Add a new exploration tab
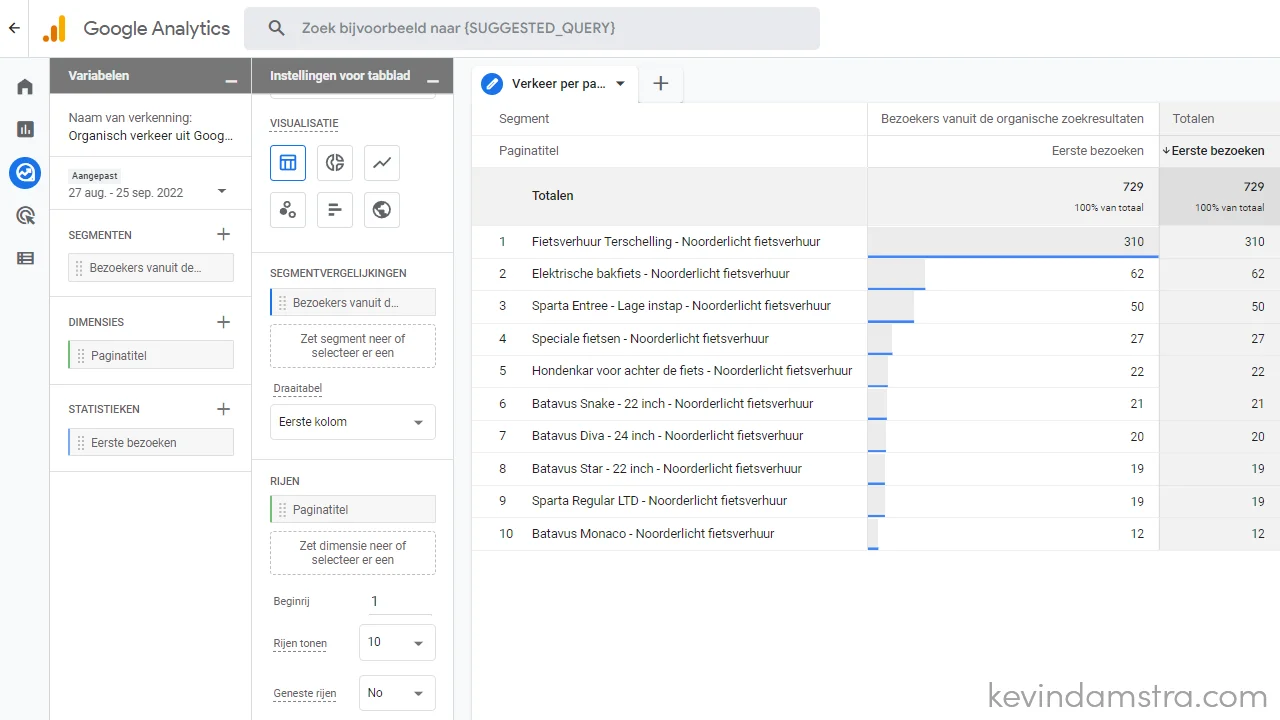 click(x=660, y=84)
